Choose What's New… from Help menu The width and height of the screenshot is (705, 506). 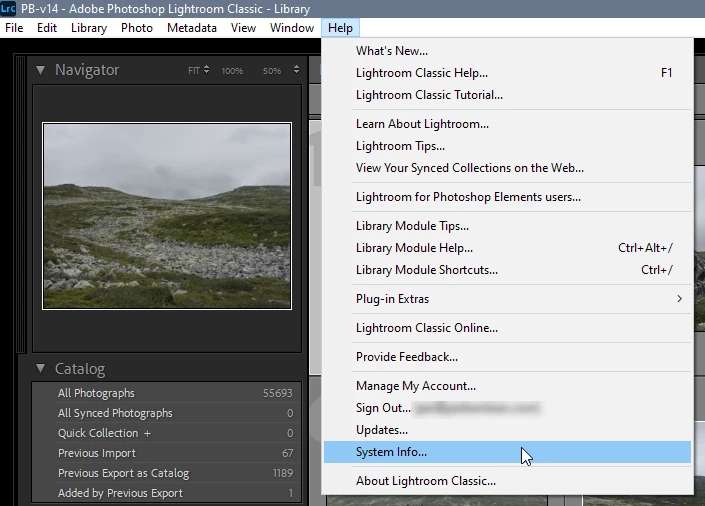point(507,51)
